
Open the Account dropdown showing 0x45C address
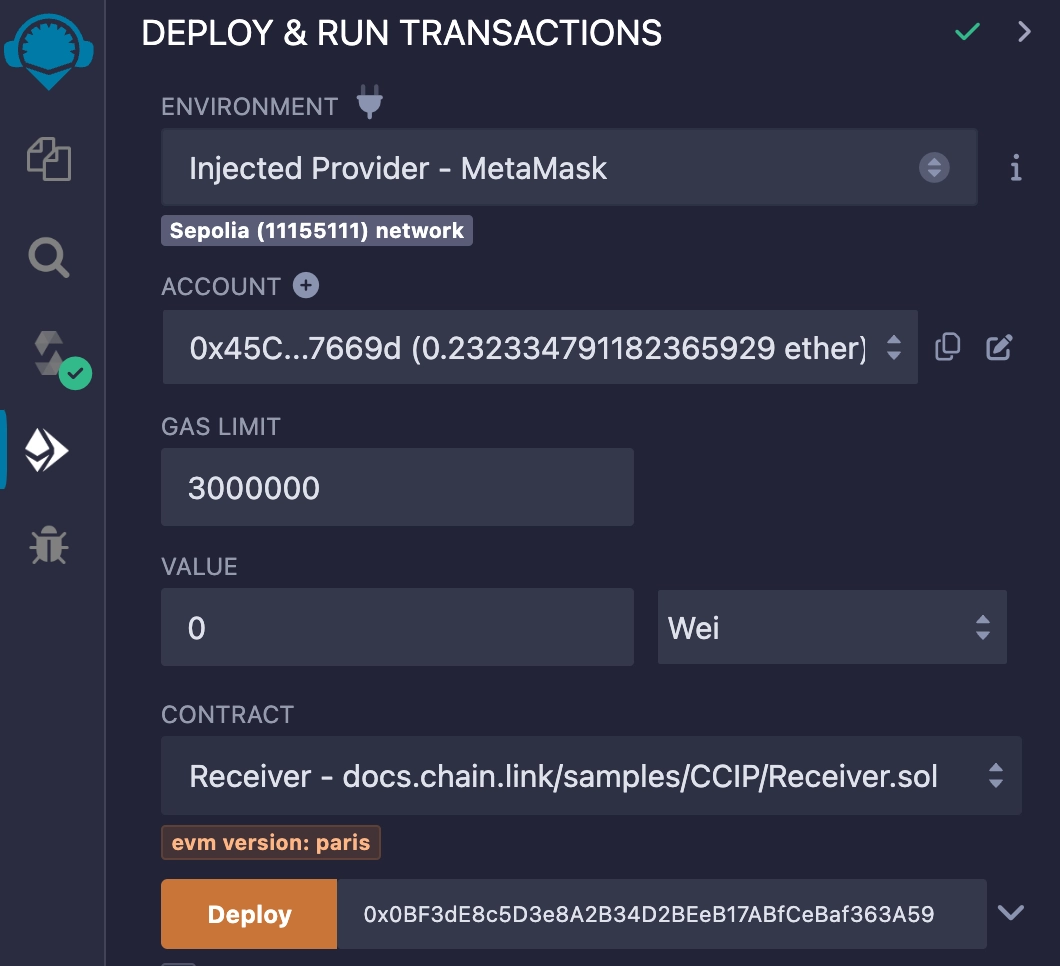(540, 346)
